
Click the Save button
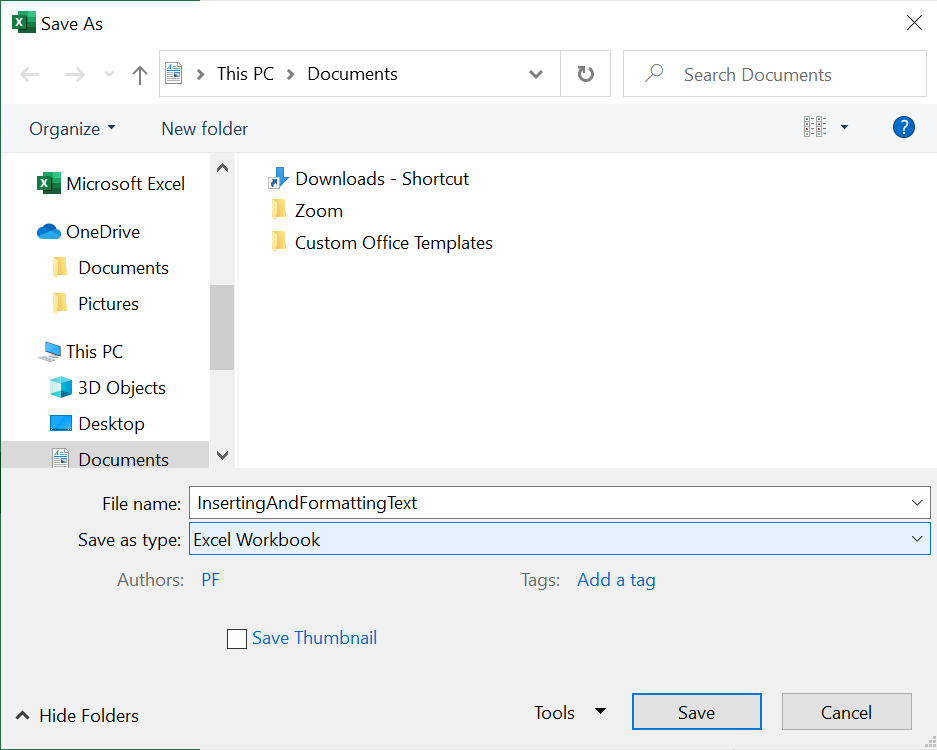696,712
